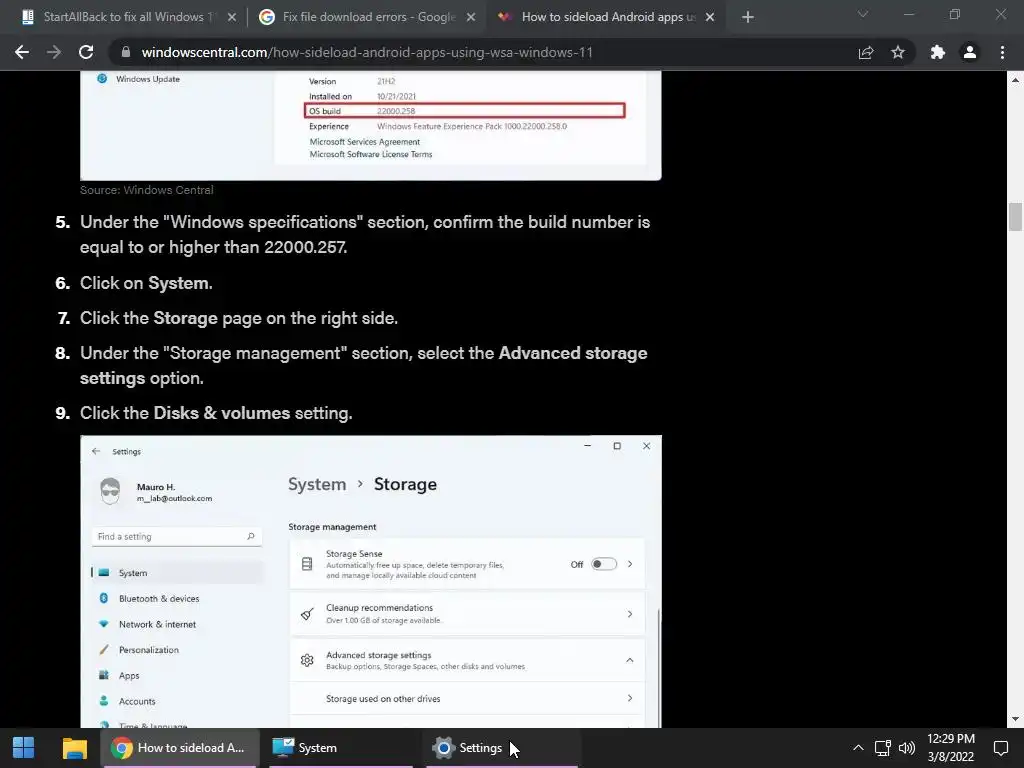Viewport: 1024px width, 768px height.
Task: Click Microsoft Software License Terms text
Action: [371, 155]
